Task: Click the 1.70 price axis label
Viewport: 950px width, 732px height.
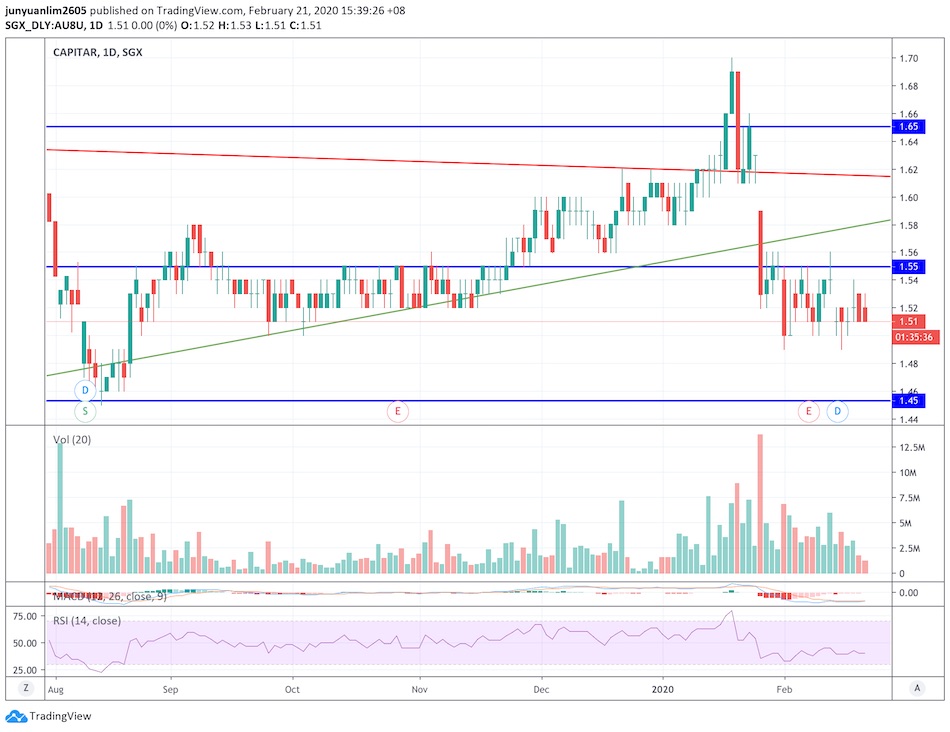Action: [909, 59]
